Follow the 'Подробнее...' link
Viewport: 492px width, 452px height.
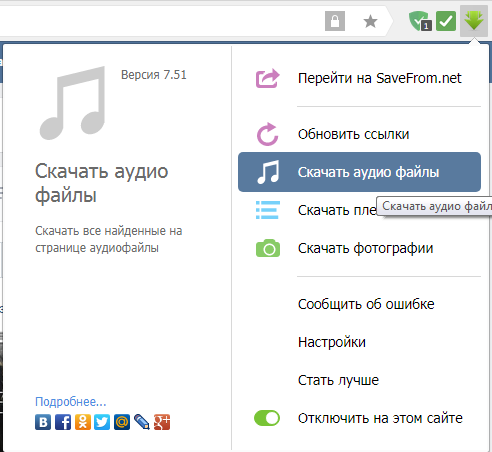pyautogui.click(x=71, y=402)
